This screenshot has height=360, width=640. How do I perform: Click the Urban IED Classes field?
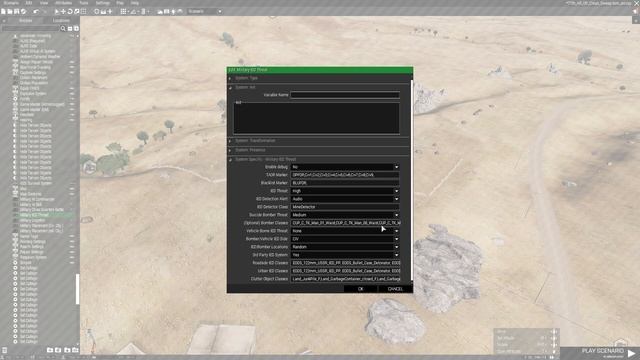coord(345,271)
